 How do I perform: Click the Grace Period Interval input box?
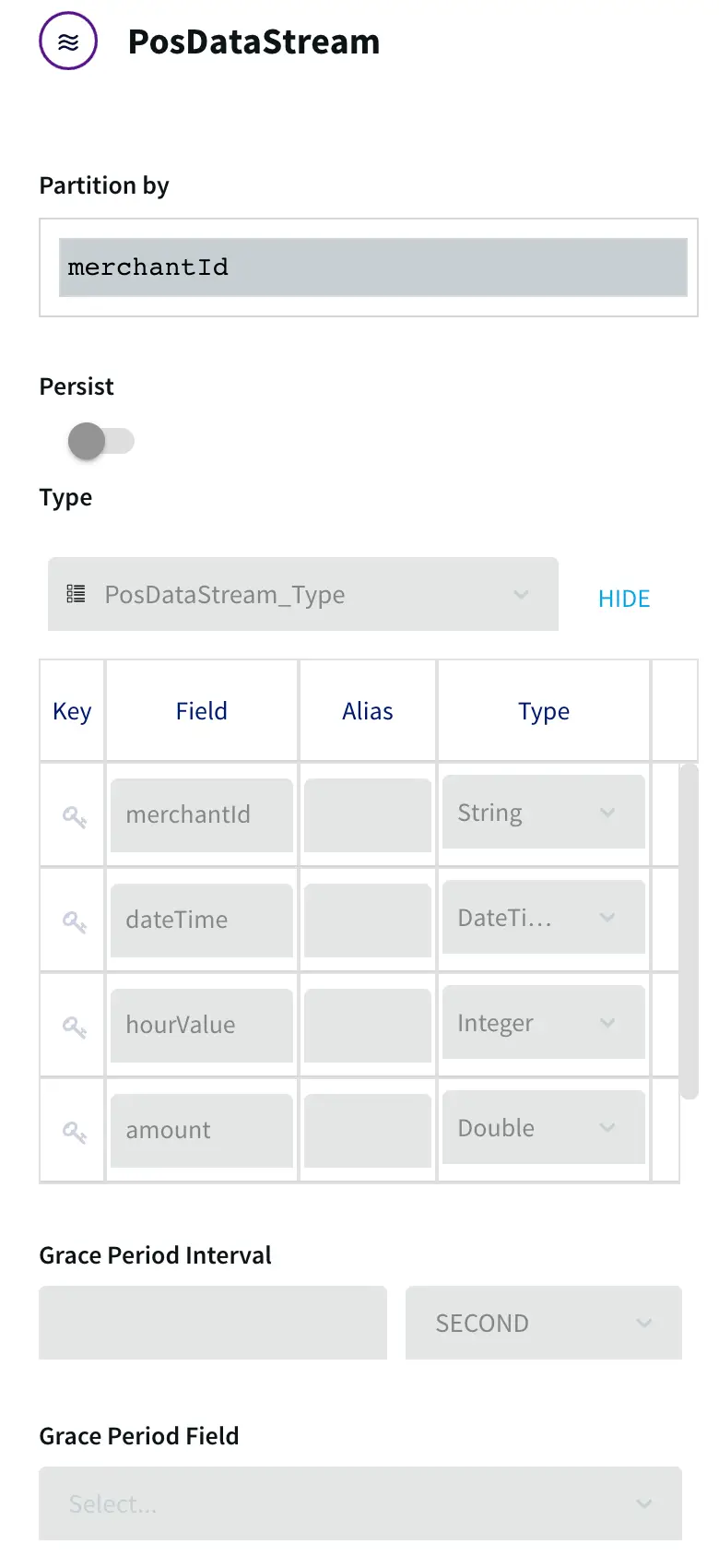[x=213, y=1323]
